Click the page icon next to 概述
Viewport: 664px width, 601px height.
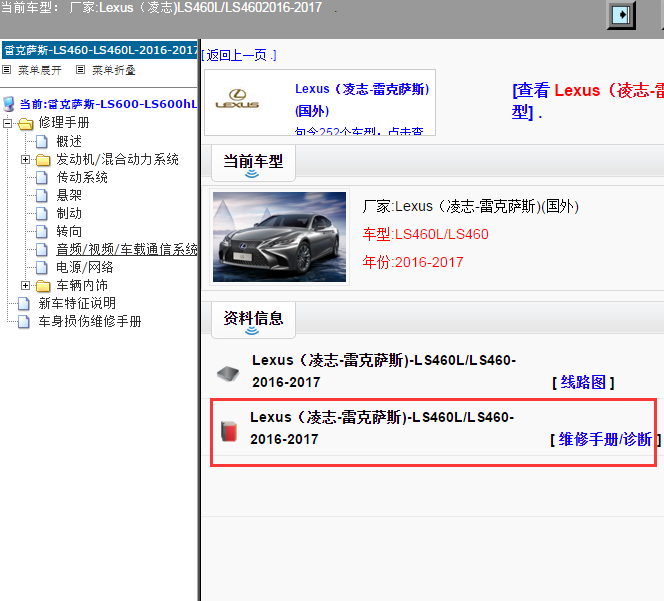tap(42, 141)
